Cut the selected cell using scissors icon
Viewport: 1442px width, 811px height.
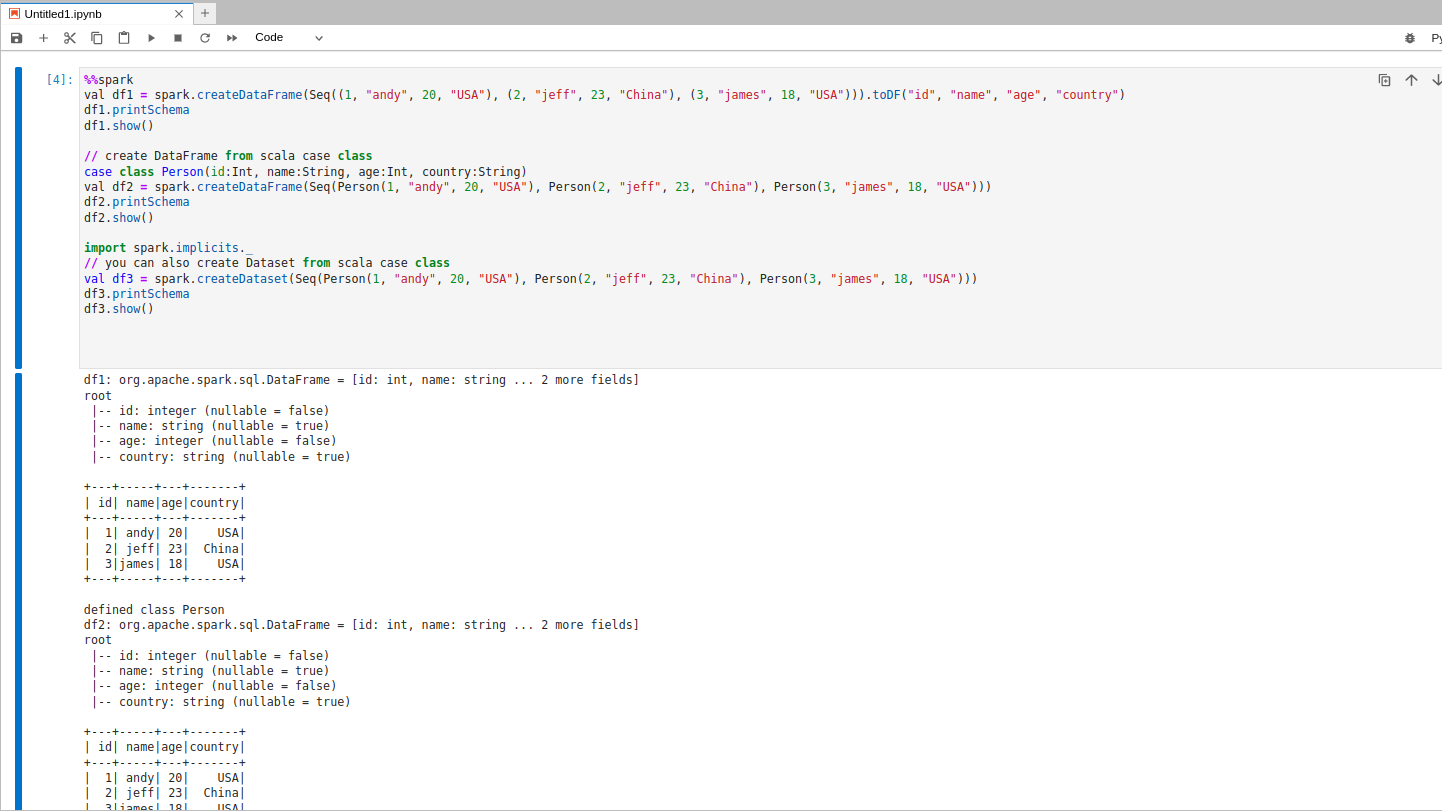[70, 38]
